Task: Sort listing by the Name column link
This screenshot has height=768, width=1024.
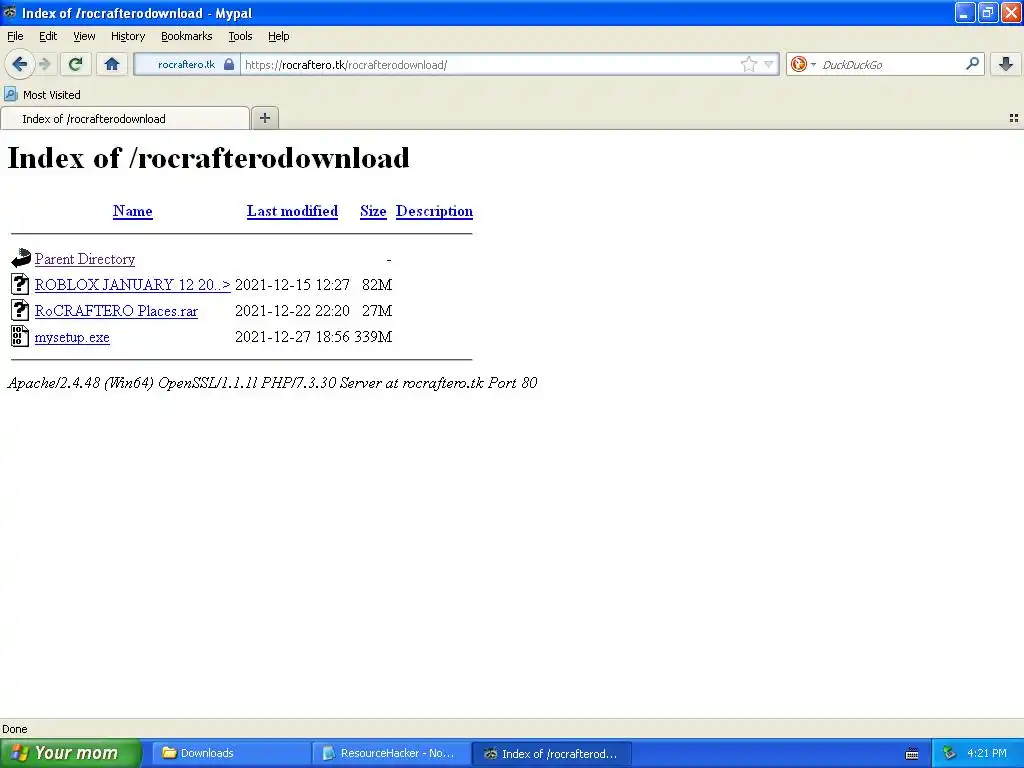Action: (133, 211)
